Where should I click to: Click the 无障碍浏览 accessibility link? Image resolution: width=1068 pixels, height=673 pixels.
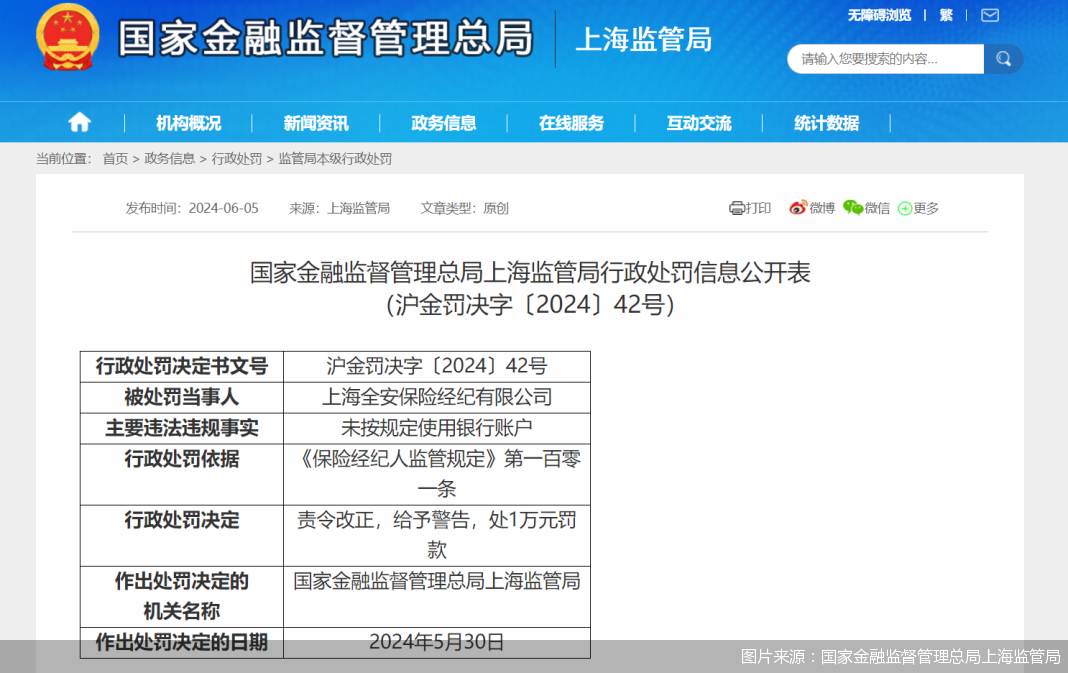[879, 15]
